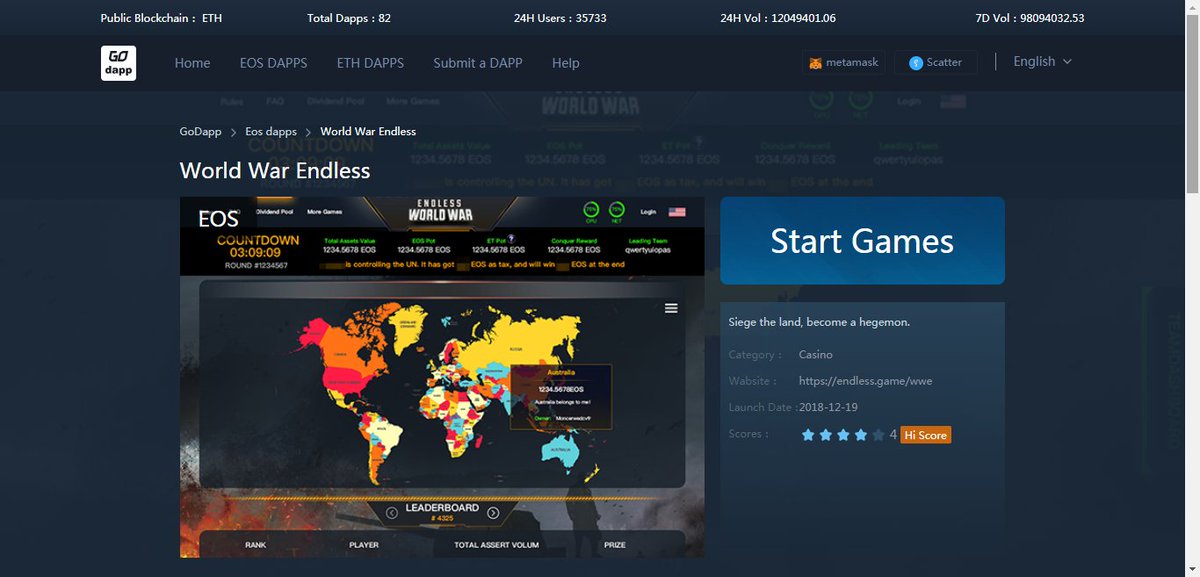
Task: Click the Start Games button
Action: coord(862,241)
